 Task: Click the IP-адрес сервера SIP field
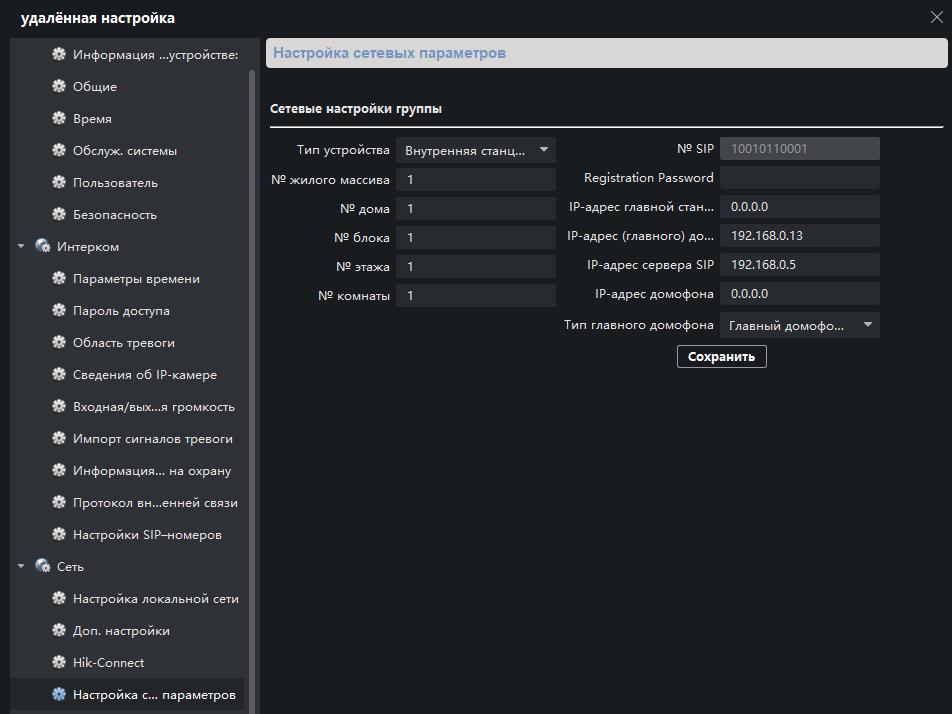point(799,265)
